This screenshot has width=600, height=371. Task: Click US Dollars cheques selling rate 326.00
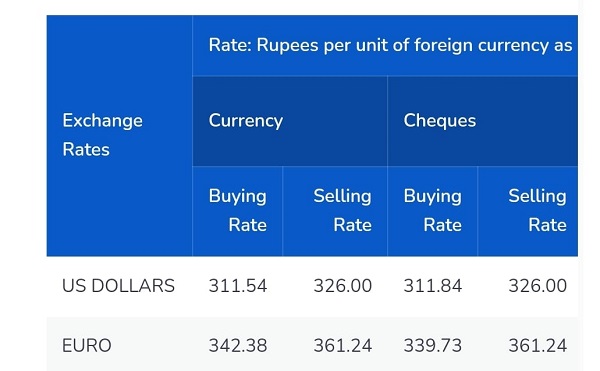coord(538,286)
